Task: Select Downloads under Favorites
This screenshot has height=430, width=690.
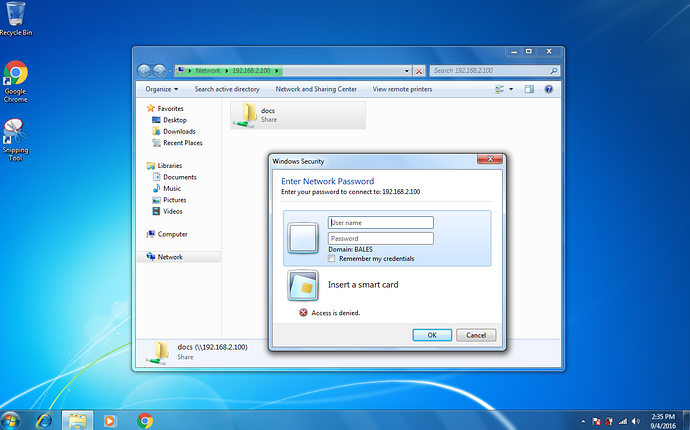Action: click(x=174, y=131)
